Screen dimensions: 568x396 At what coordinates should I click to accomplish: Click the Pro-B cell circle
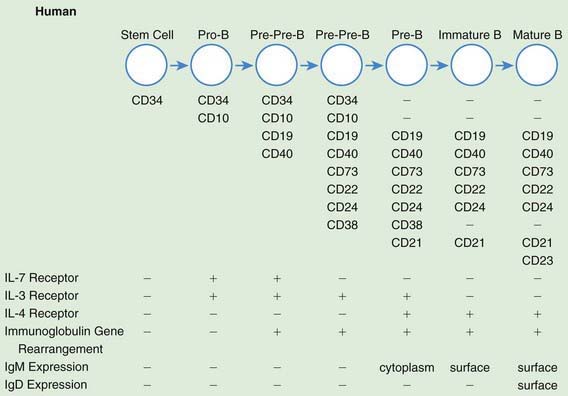pos(212,65)
